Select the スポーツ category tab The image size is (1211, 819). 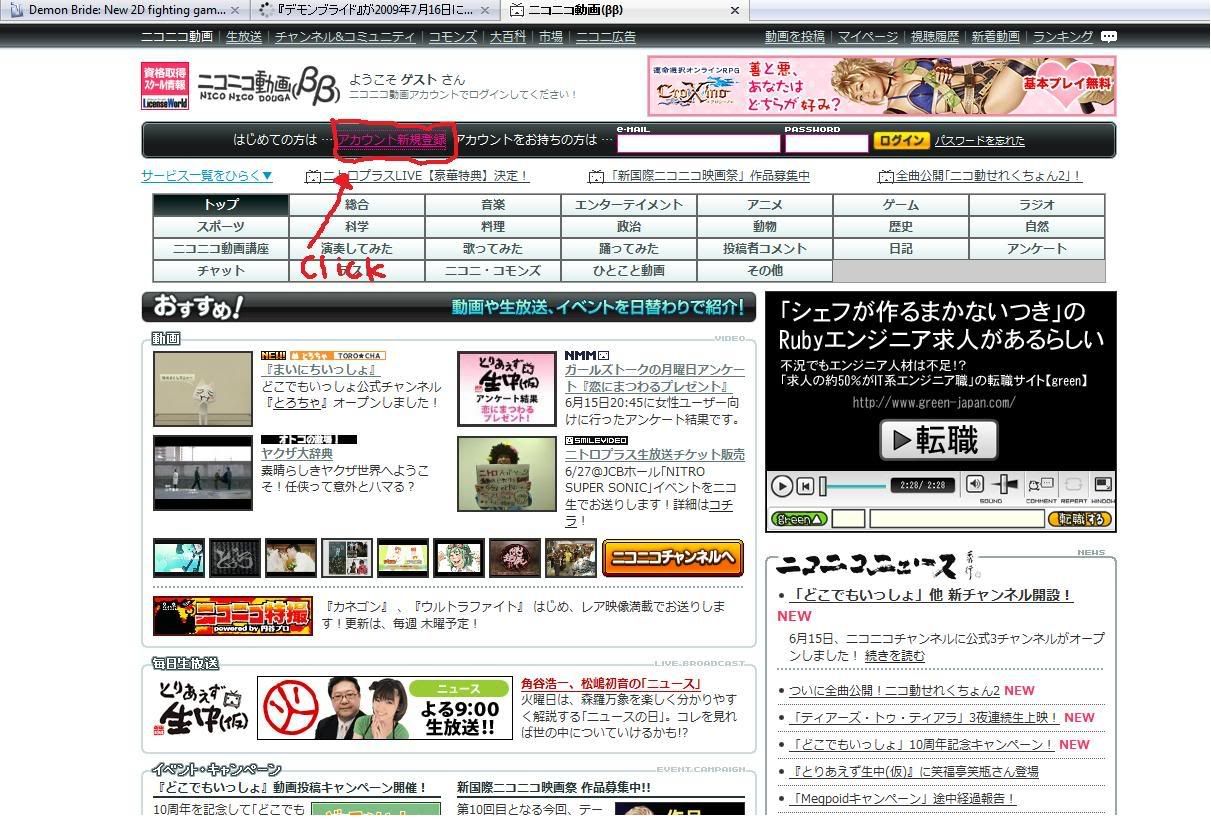[x=221, y=227]
